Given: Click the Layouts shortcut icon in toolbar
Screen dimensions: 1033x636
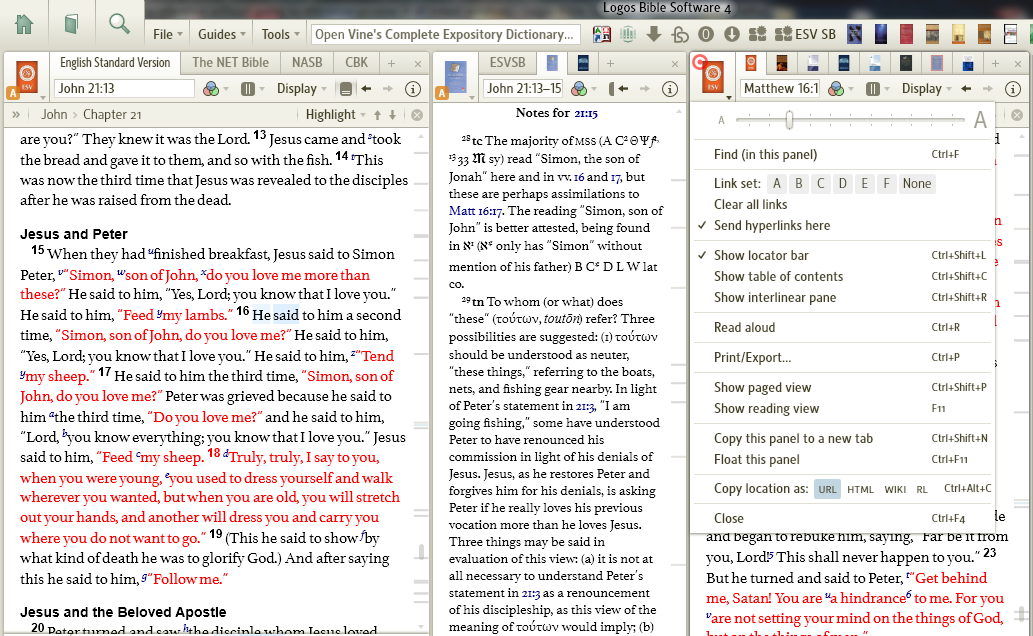Looking at the screenshot, I should click(601, 34).
